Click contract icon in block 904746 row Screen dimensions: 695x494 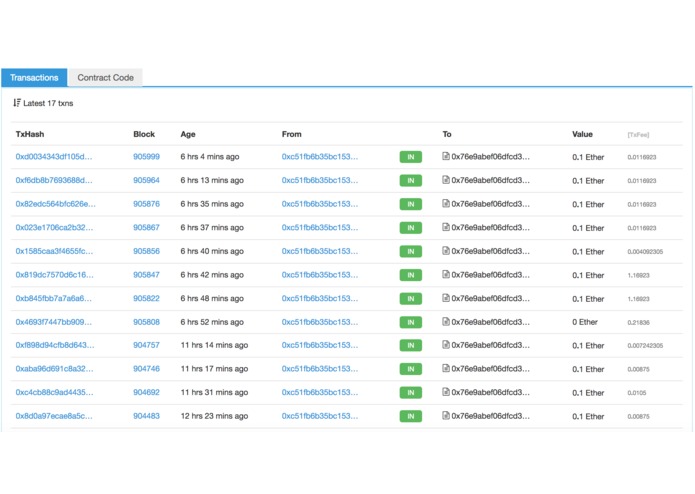click(446, 368)
